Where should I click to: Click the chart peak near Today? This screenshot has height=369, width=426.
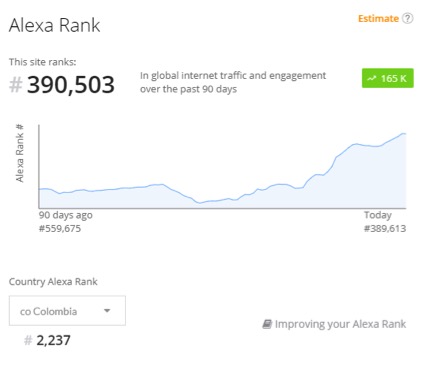pos(403,133)
